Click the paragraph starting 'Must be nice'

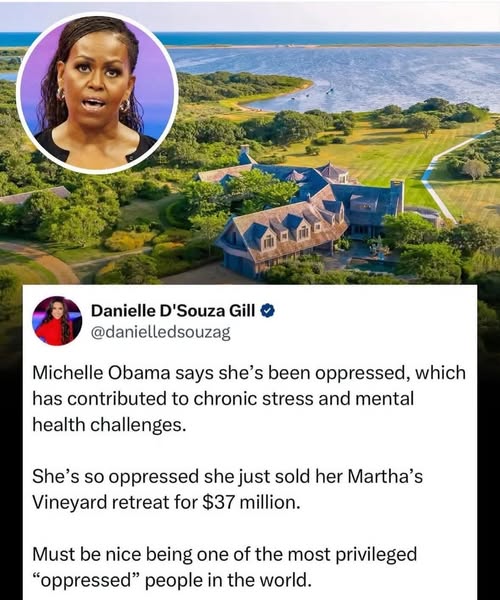(225, 567)
